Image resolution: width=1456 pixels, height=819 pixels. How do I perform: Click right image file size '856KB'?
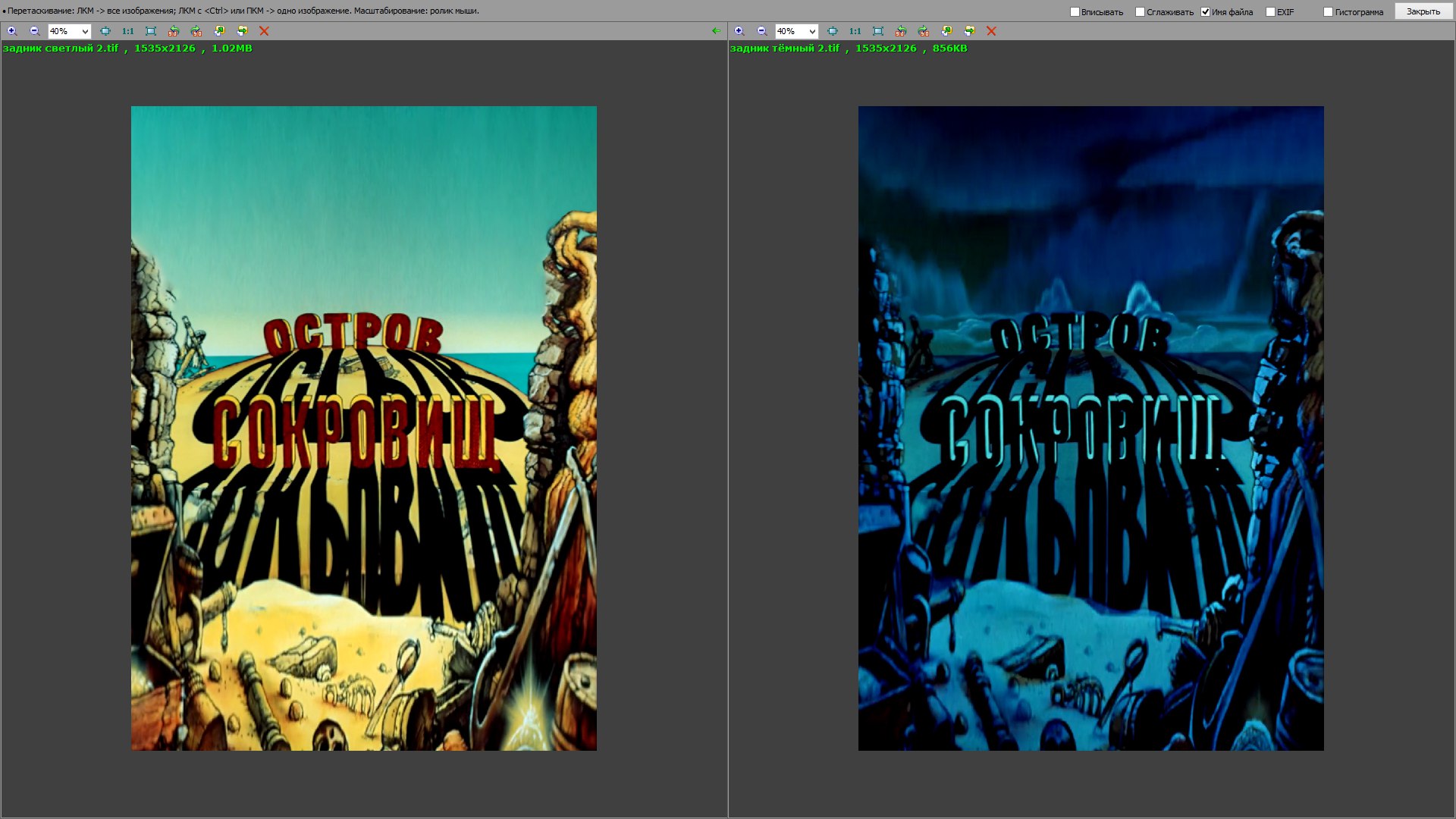(x=950, y=48)
